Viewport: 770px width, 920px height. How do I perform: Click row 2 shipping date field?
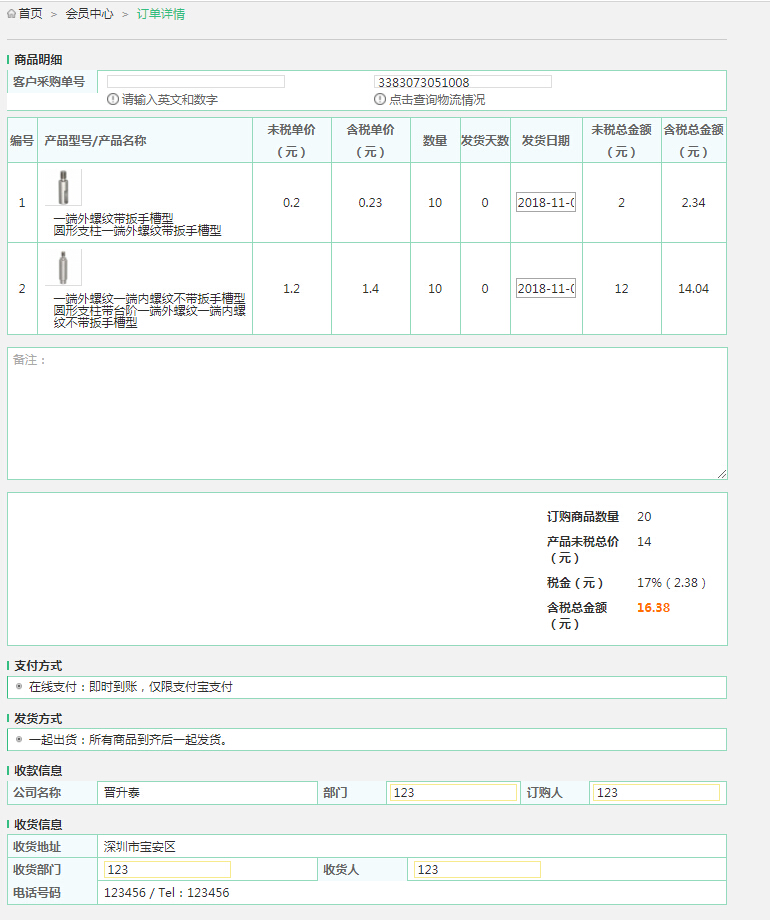(x=546, y=288)
